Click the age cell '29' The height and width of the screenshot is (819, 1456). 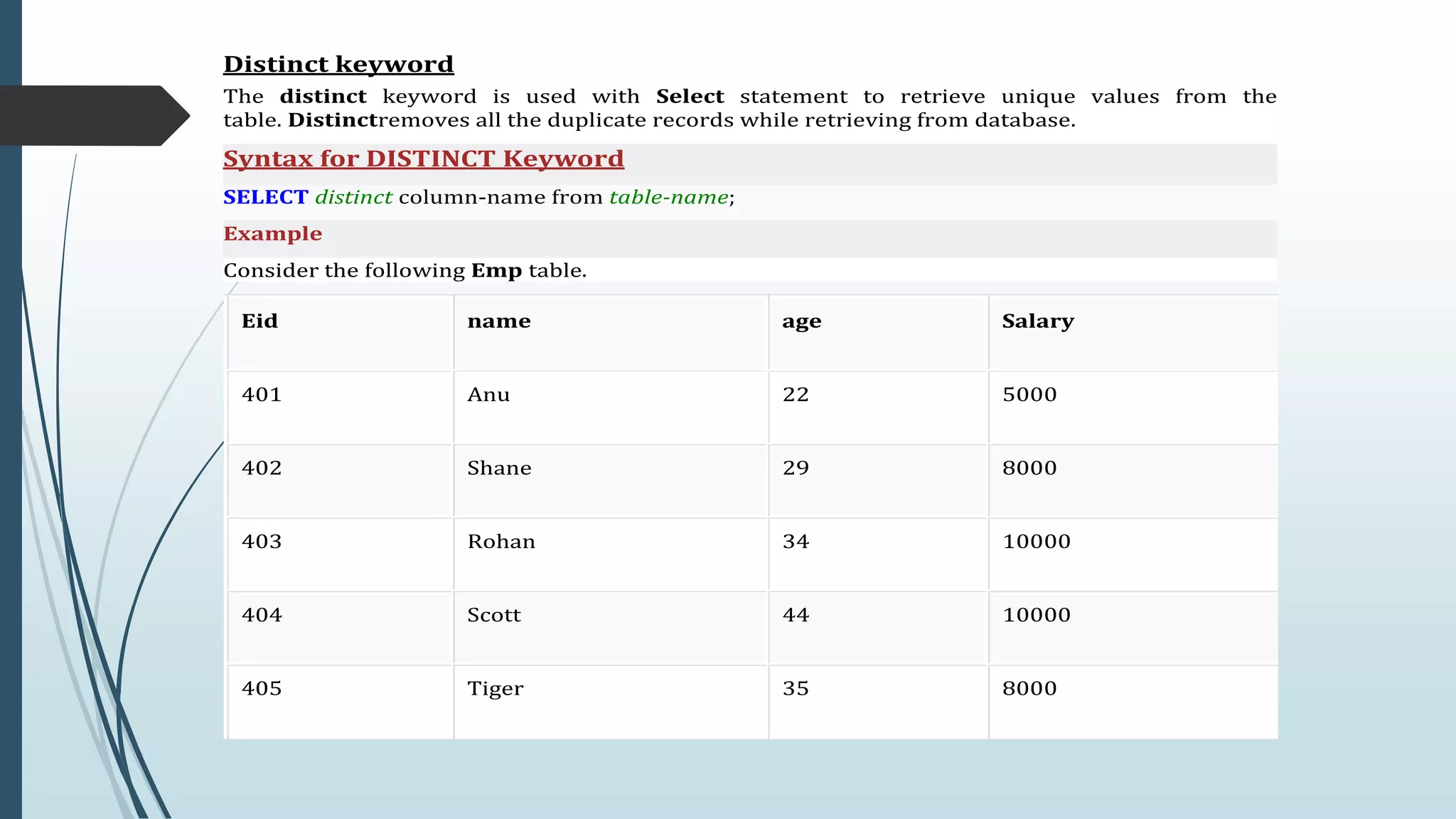[x=879, y=481]
